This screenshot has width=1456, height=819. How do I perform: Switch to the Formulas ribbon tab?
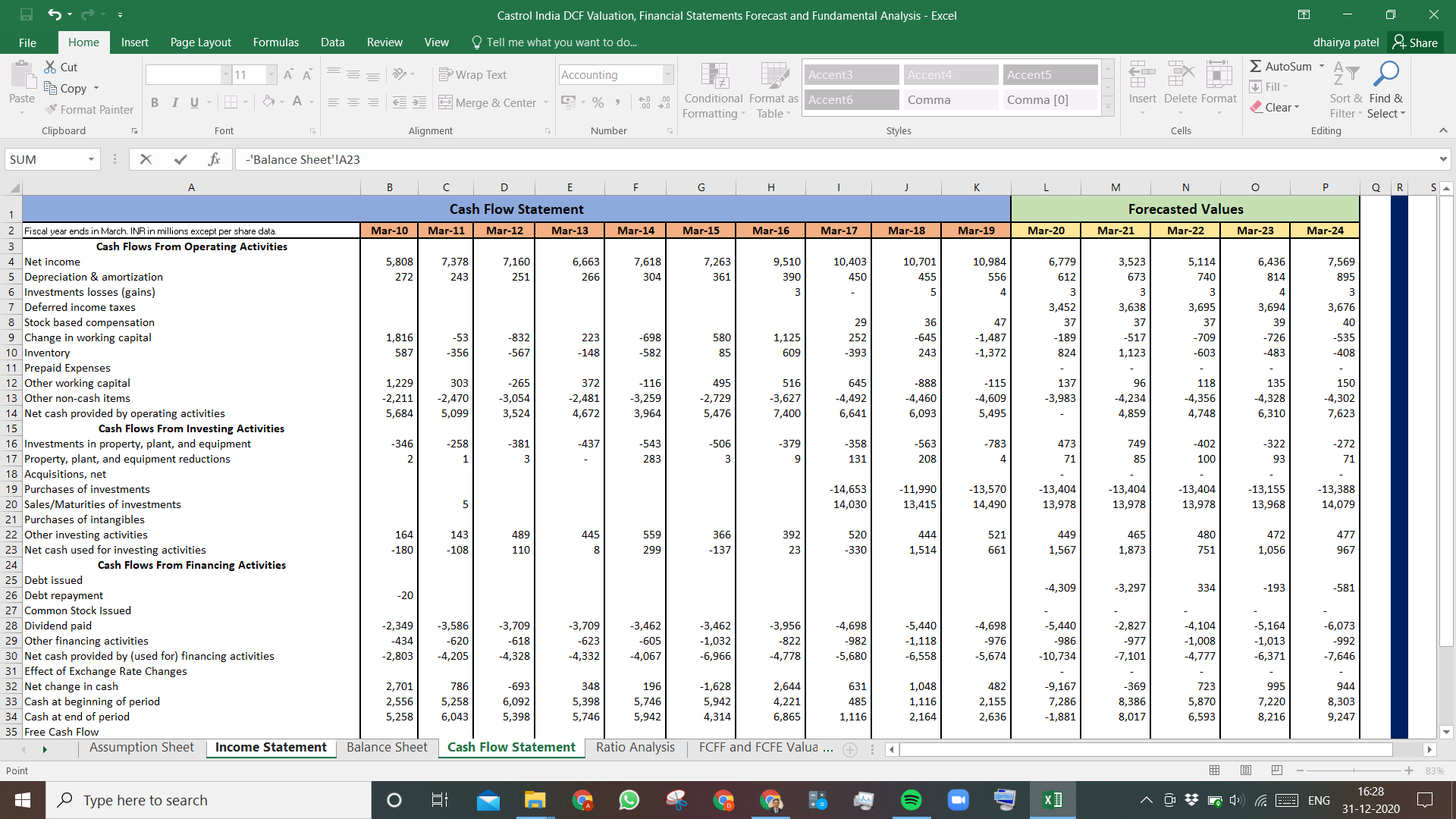pyautogui.click(x=275, y=42)
